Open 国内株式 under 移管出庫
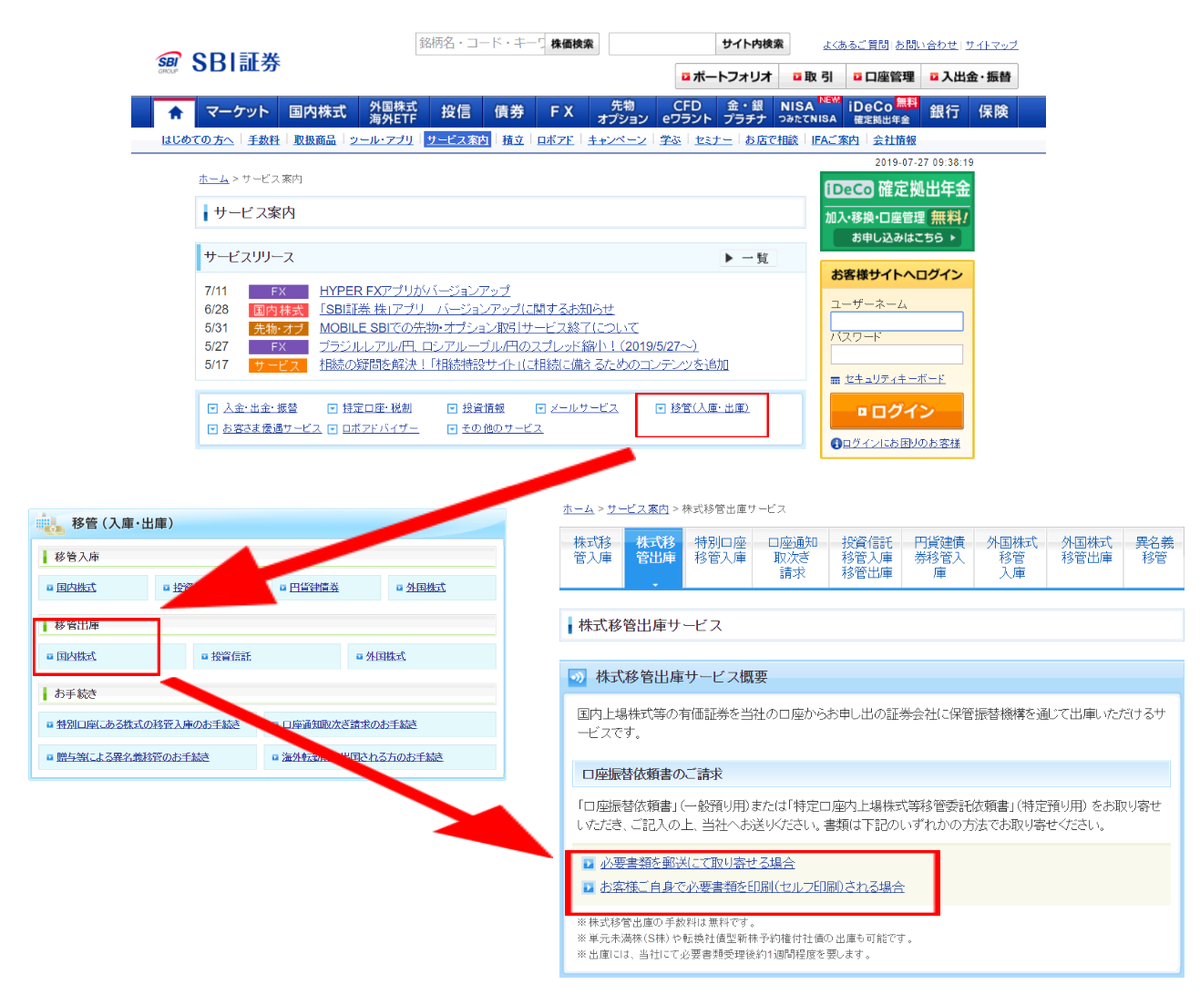Screen dimensions: 1200x995 click(x=76, y=657)
